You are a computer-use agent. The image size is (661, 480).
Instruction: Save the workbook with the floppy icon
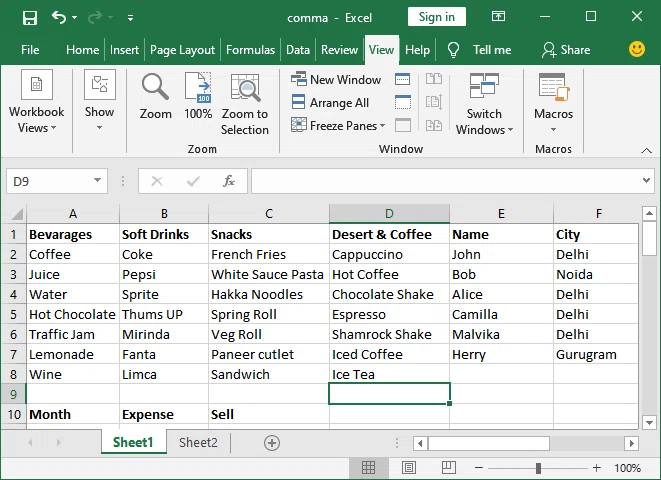click(30, 18)
